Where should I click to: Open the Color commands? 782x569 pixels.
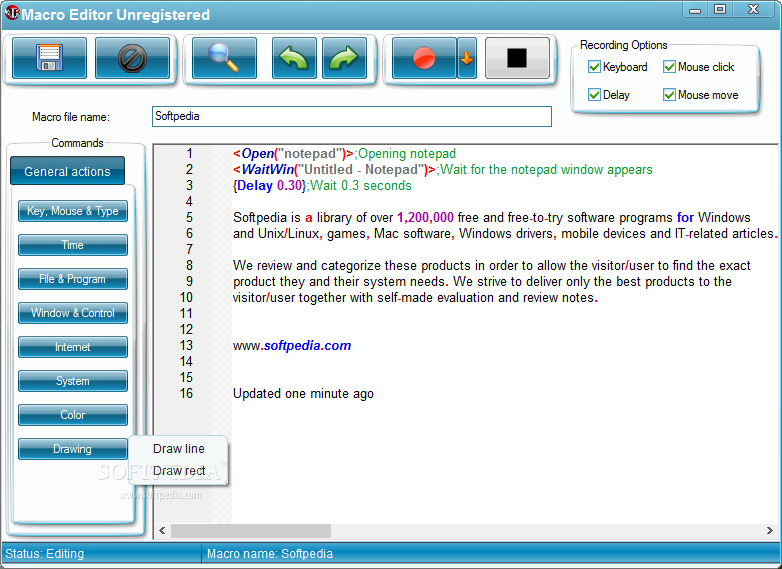coord(73,414)
